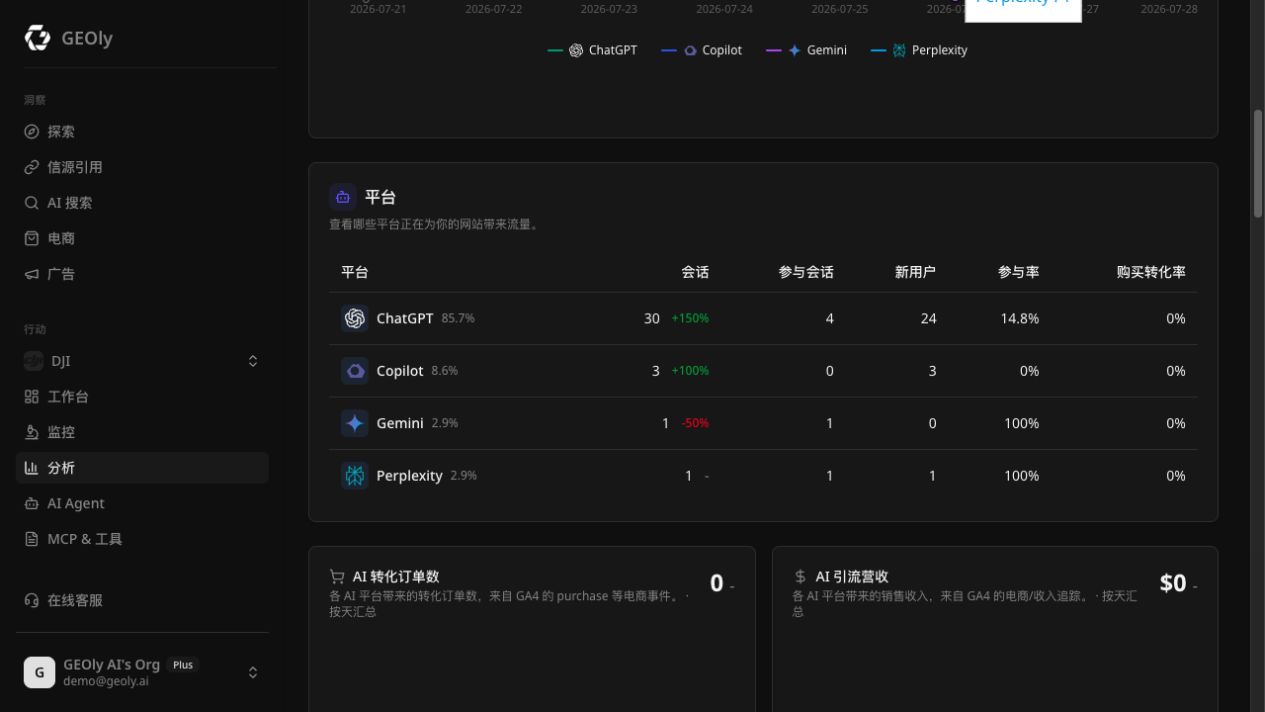Screen dimensions: 1265x712
Task: Open 在线客服 support link
Action: click(x=142, y=600)
